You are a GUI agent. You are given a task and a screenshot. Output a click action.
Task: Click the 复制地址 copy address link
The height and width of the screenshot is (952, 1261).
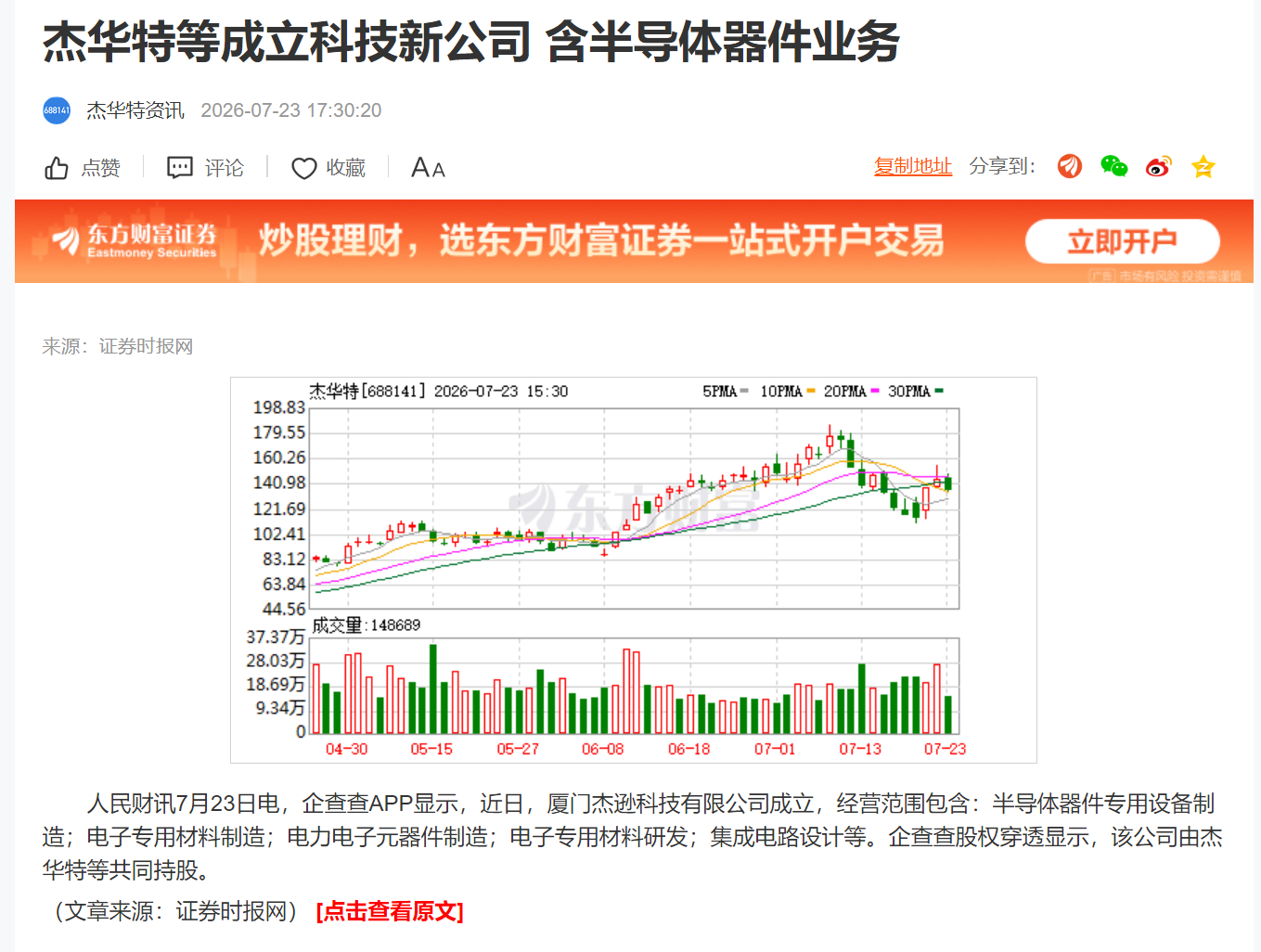[x=913, y=166]
